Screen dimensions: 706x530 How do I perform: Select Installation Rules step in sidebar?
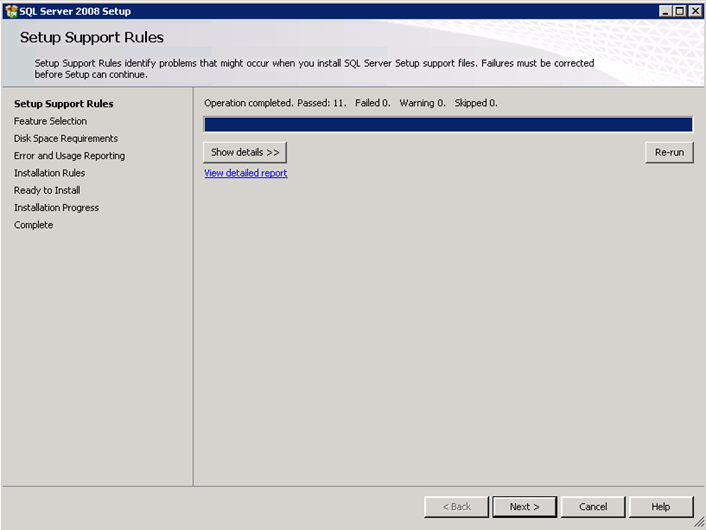coord(50,173)
